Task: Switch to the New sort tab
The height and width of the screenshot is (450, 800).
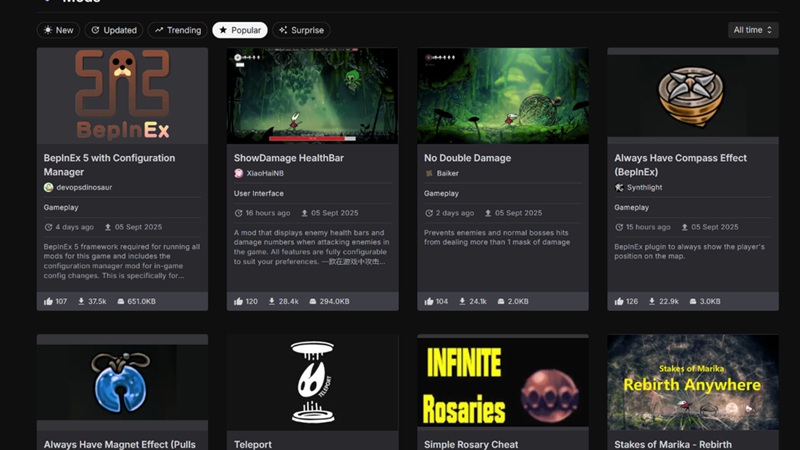Action: pos(58,30)
